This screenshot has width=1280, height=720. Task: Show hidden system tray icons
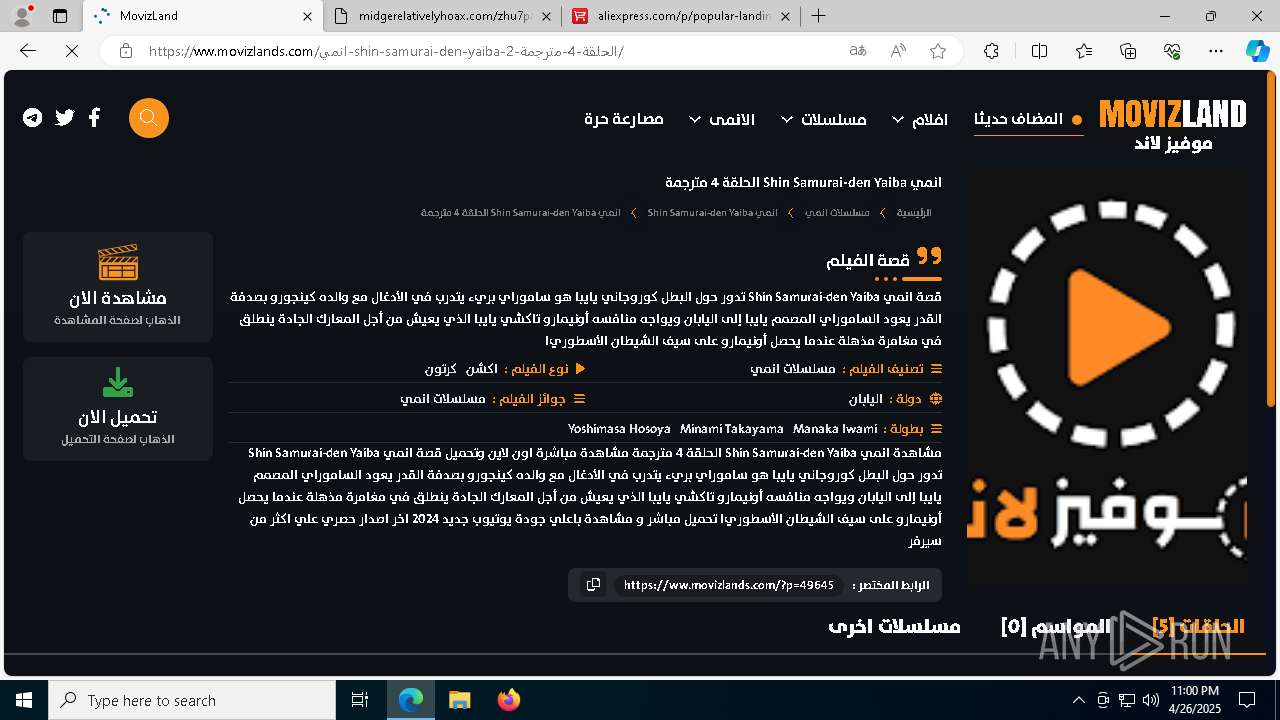1078,700
